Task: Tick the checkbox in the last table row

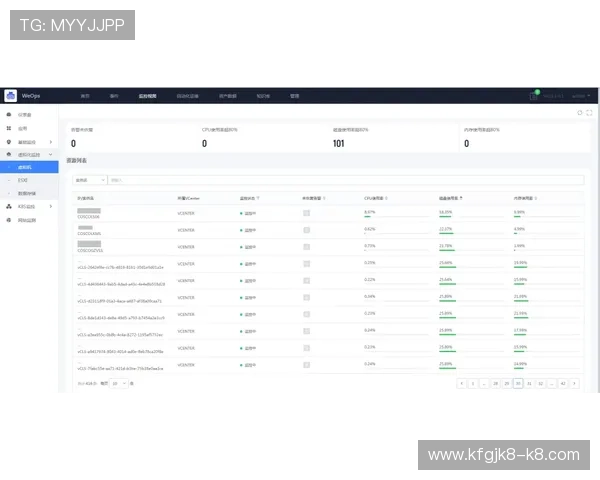Action: point(307,365)
